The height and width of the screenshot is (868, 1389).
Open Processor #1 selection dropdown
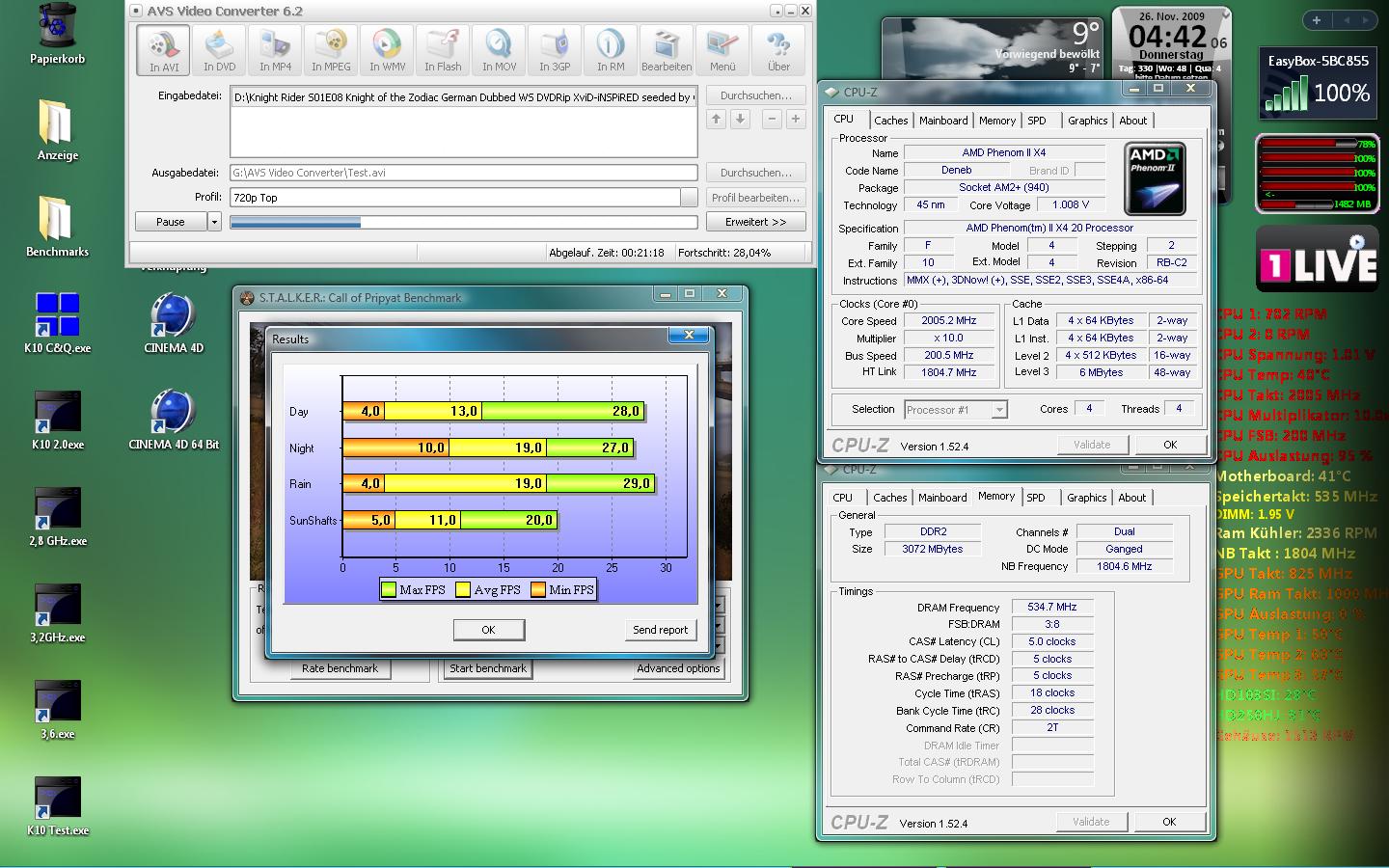pos(999,410)
